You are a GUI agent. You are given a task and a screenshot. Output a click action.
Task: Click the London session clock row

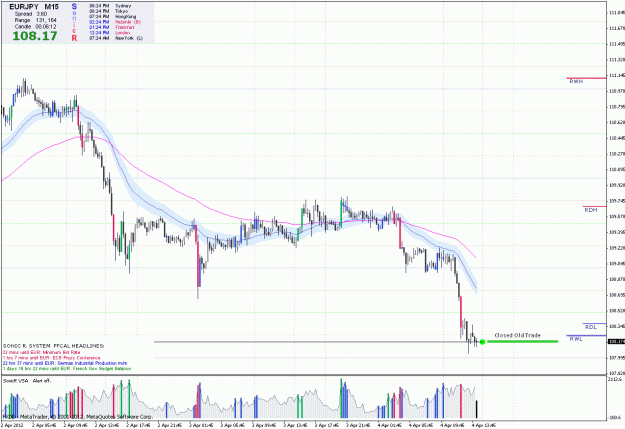click(109, 33)
